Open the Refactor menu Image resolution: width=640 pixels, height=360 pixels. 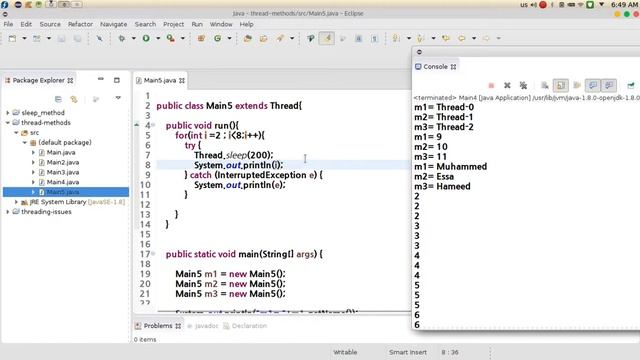tap(80, 24)
